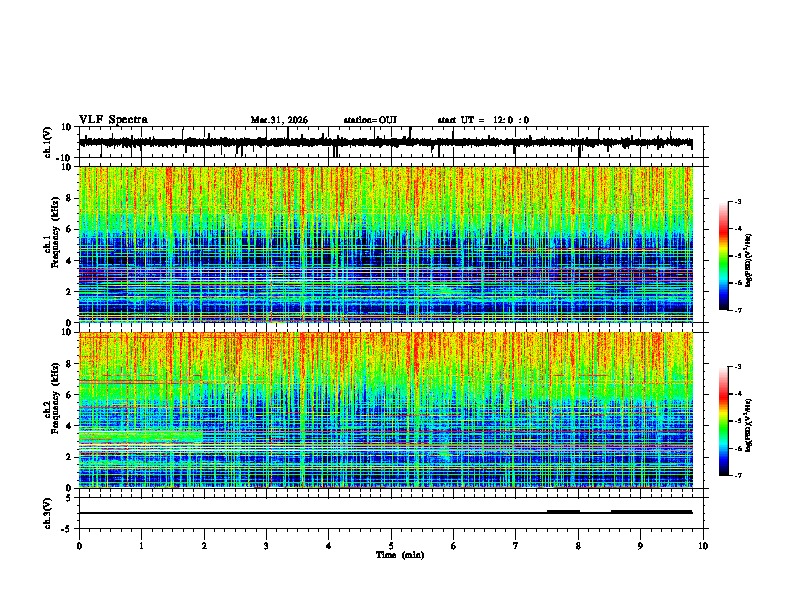This screenshot has height=612, width=792.
Task: Click time tick label "2" on x-axis
Action: tap(204, 546)
